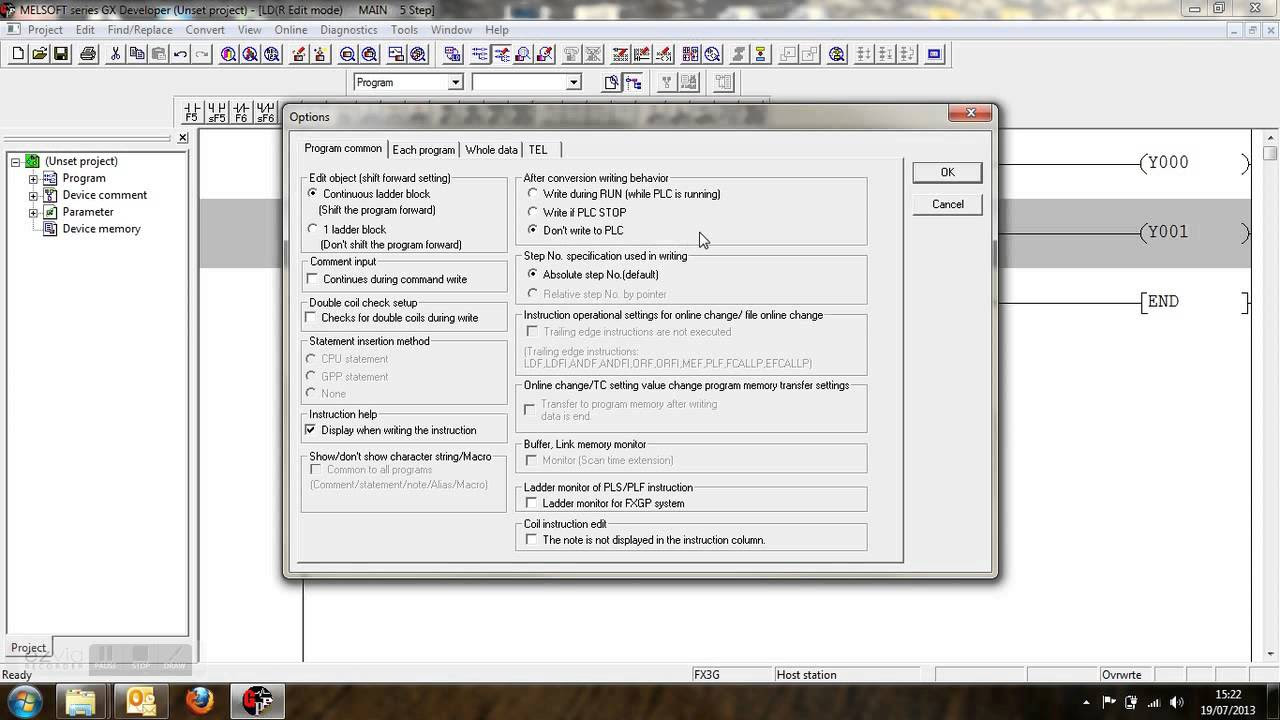This screenshot has width=1280, height=720.
Task: Click the Undo arrow icon
Action: click(x=180, y=54)
